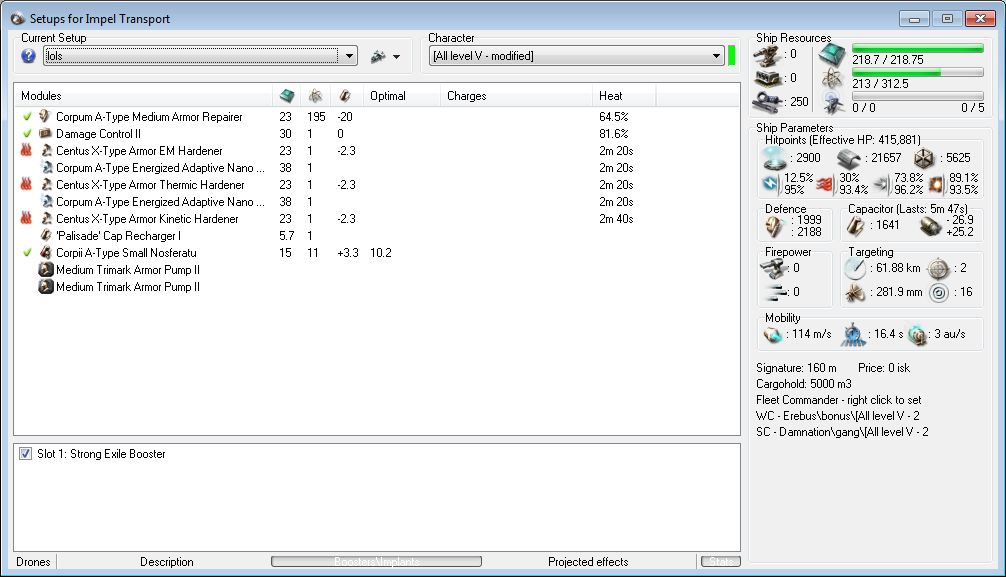Image resolution: width=1006 pixels, height=577 pixels.
Task: Click Fleet Commander right click to set
Action: (839, 400)
